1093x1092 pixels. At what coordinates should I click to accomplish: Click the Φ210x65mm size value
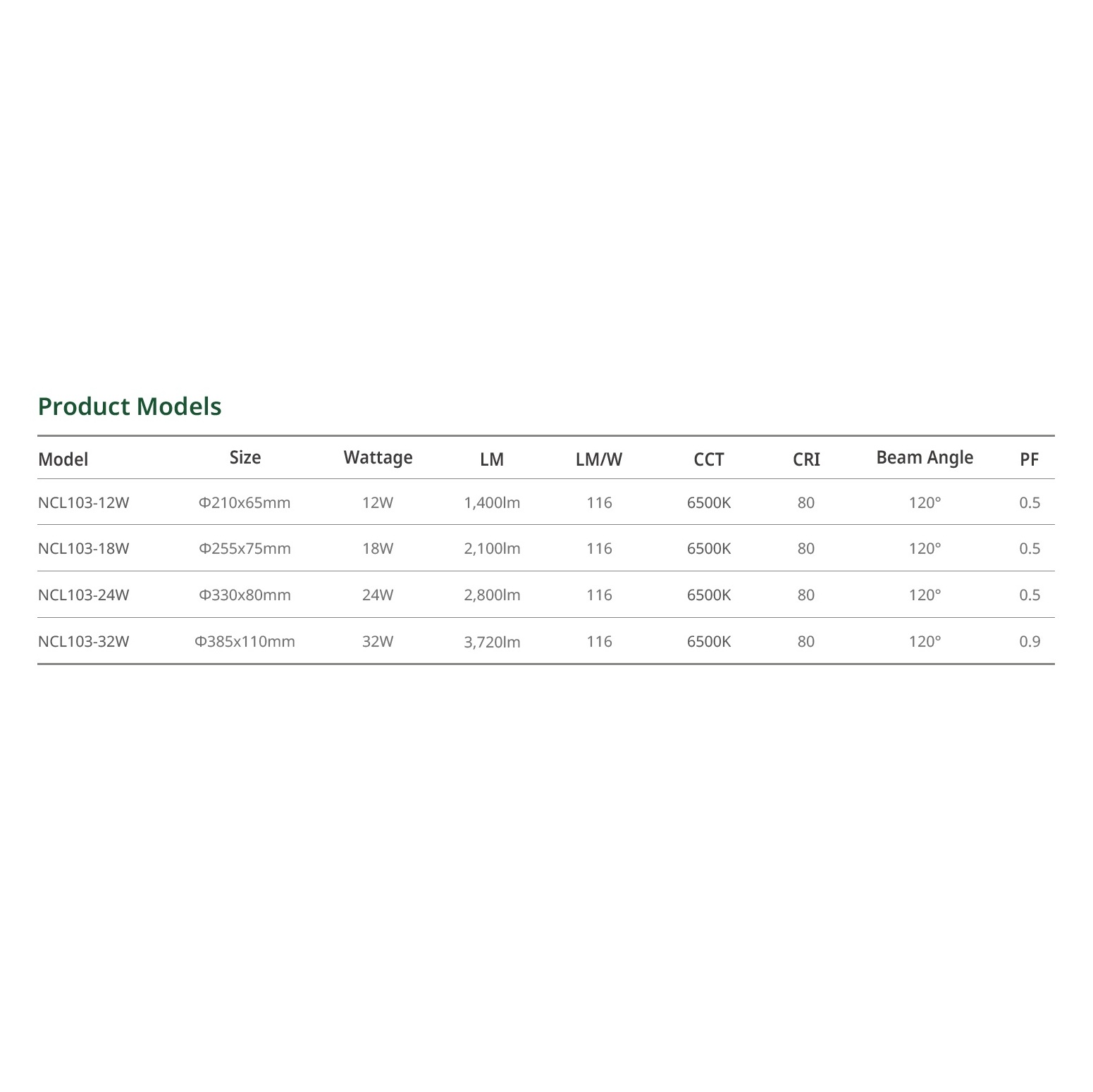(x=245, y=503)
